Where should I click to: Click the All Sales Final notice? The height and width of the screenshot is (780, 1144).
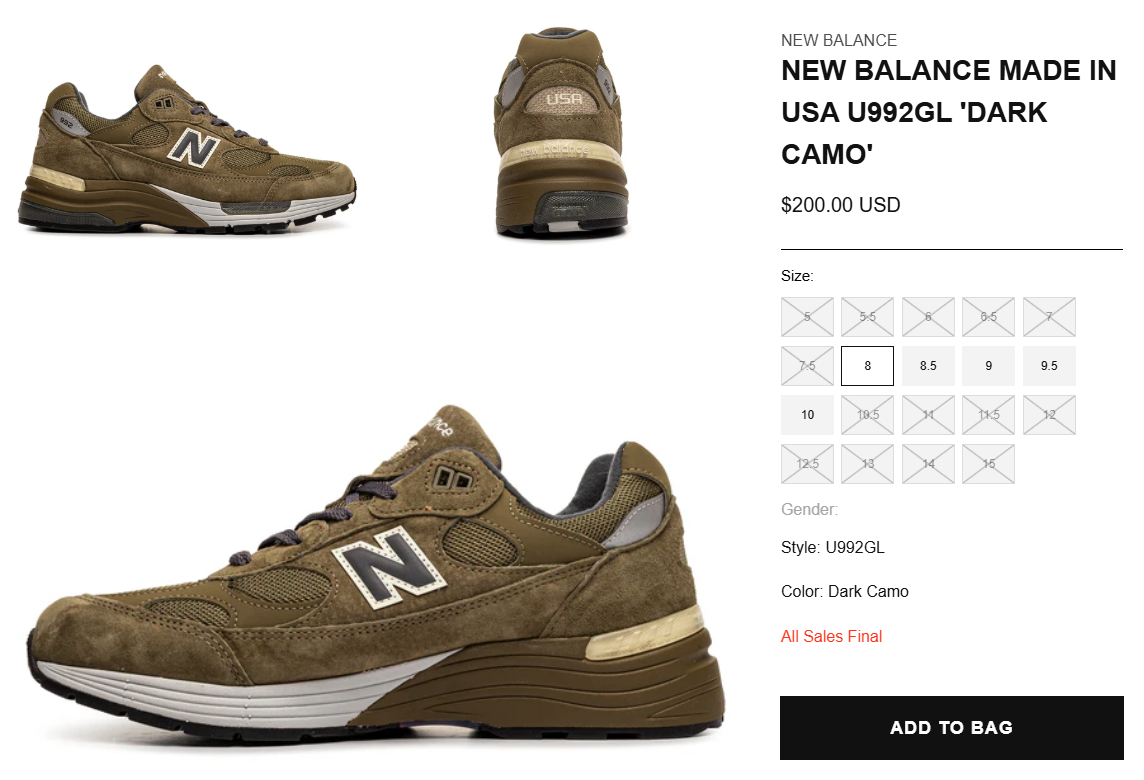click(x=831, y=636)
